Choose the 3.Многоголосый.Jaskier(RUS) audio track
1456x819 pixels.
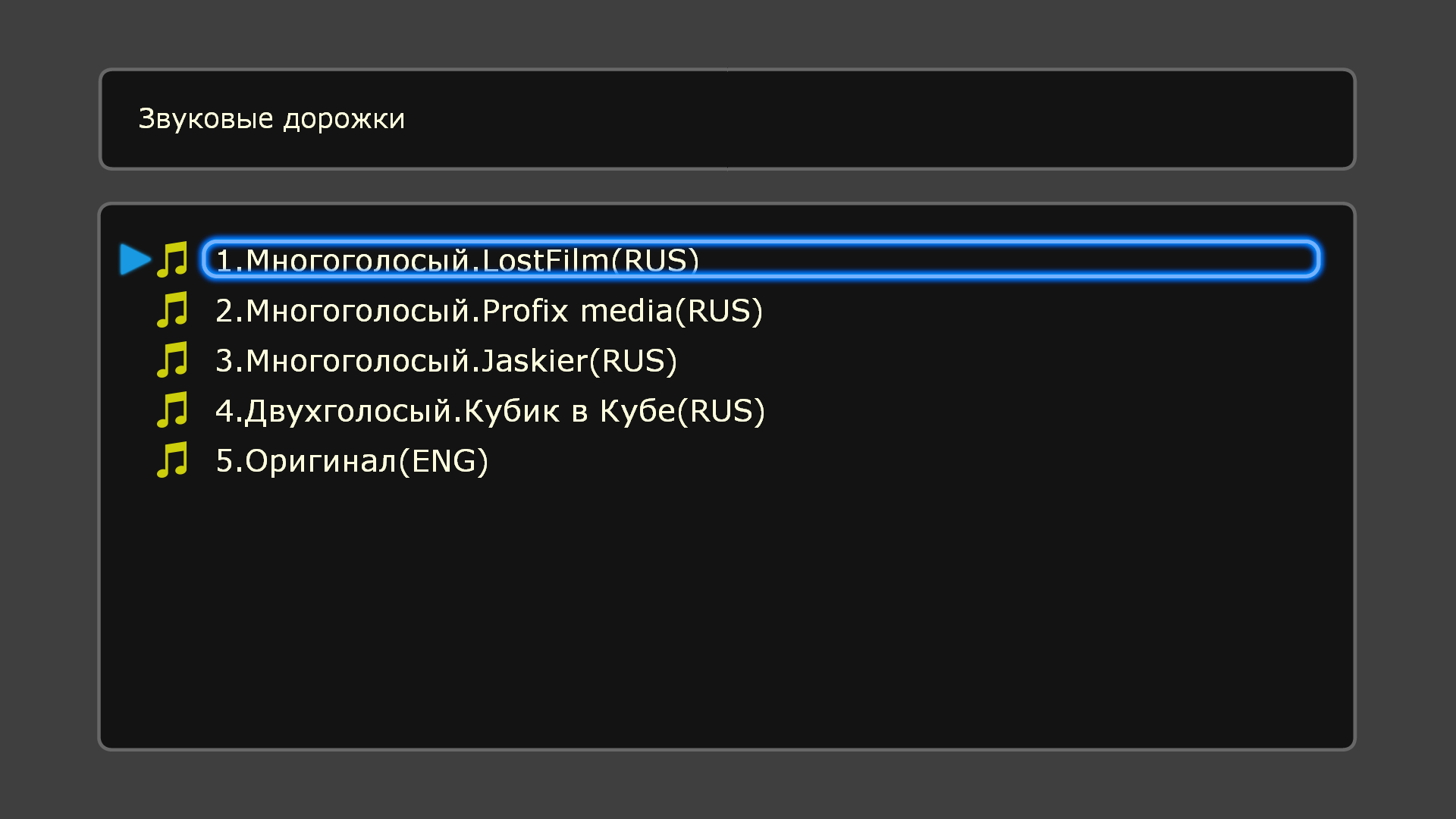pyautogui.click(x=446, y=361)
